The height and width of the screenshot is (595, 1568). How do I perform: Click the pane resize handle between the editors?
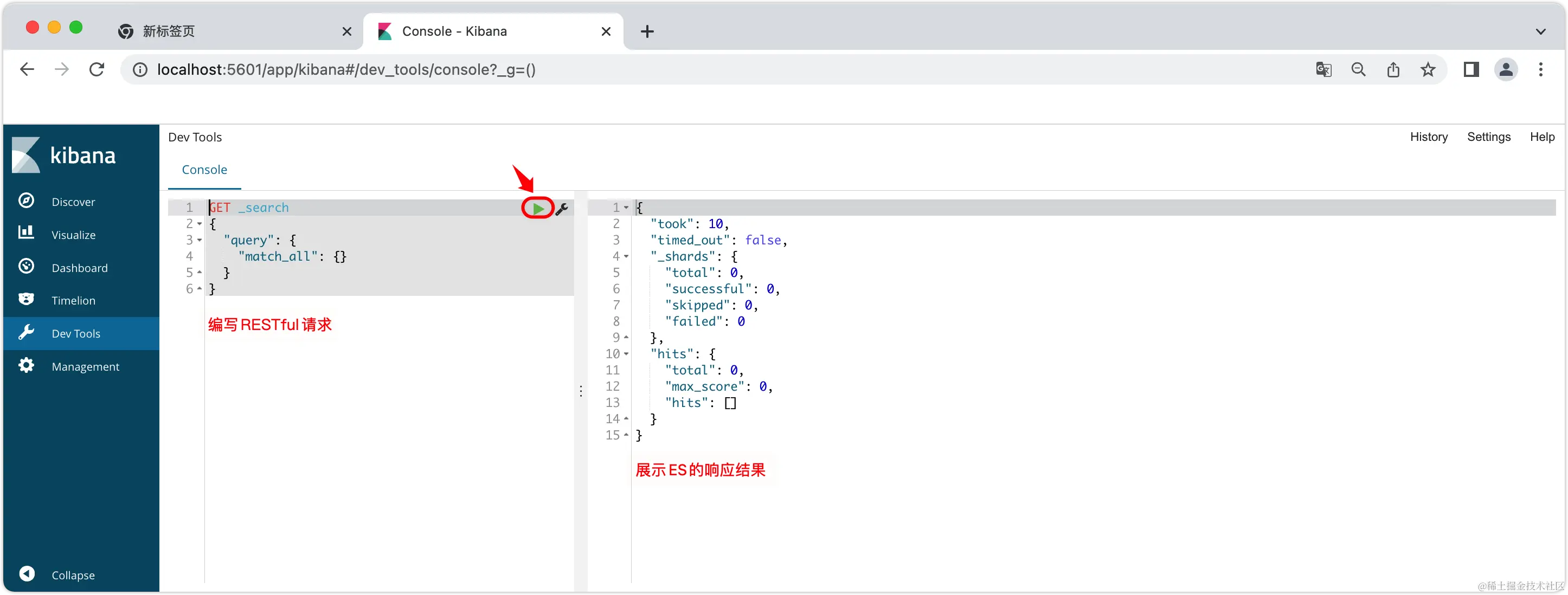(581, 391)
